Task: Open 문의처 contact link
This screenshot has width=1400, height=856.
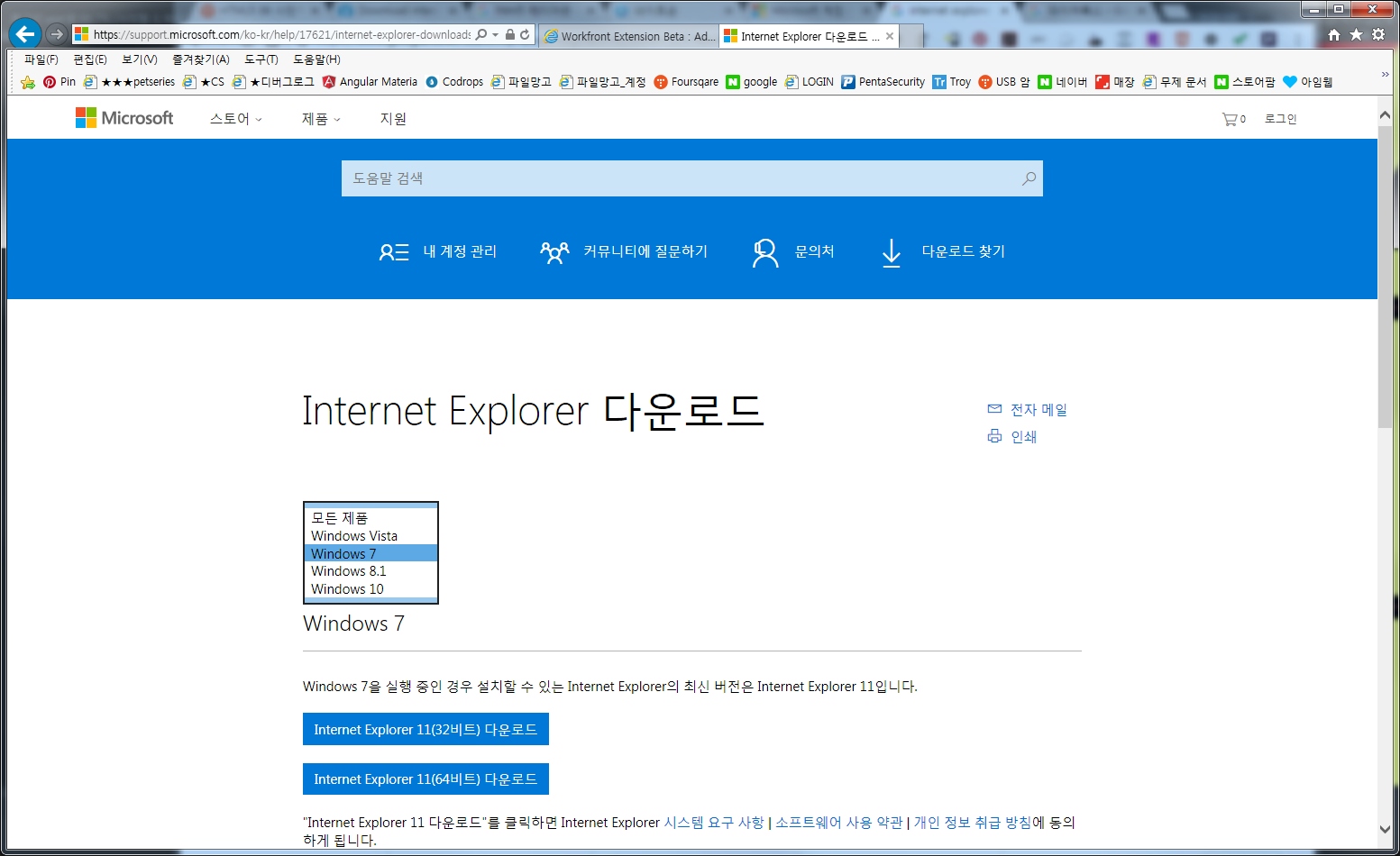Action: pyautogui.click(x=792, y=252)
